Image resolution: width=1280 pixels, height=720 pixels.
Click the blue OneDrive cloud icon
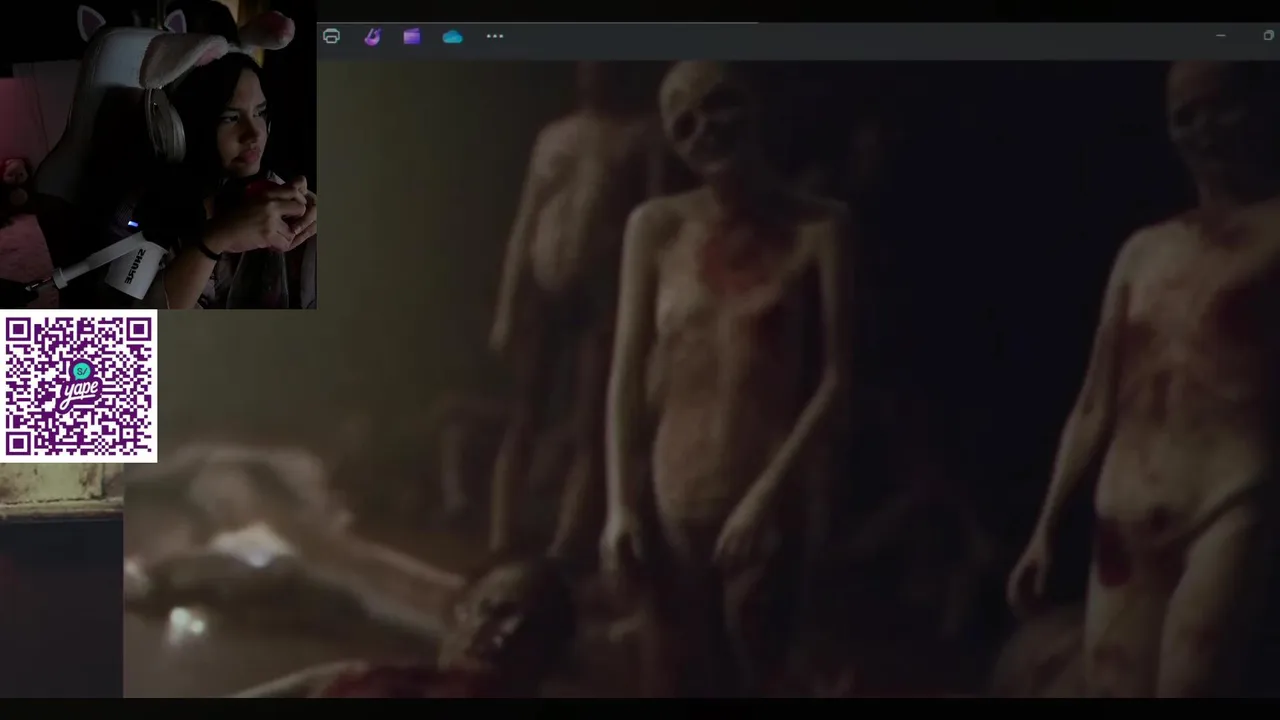pos(452,37)
